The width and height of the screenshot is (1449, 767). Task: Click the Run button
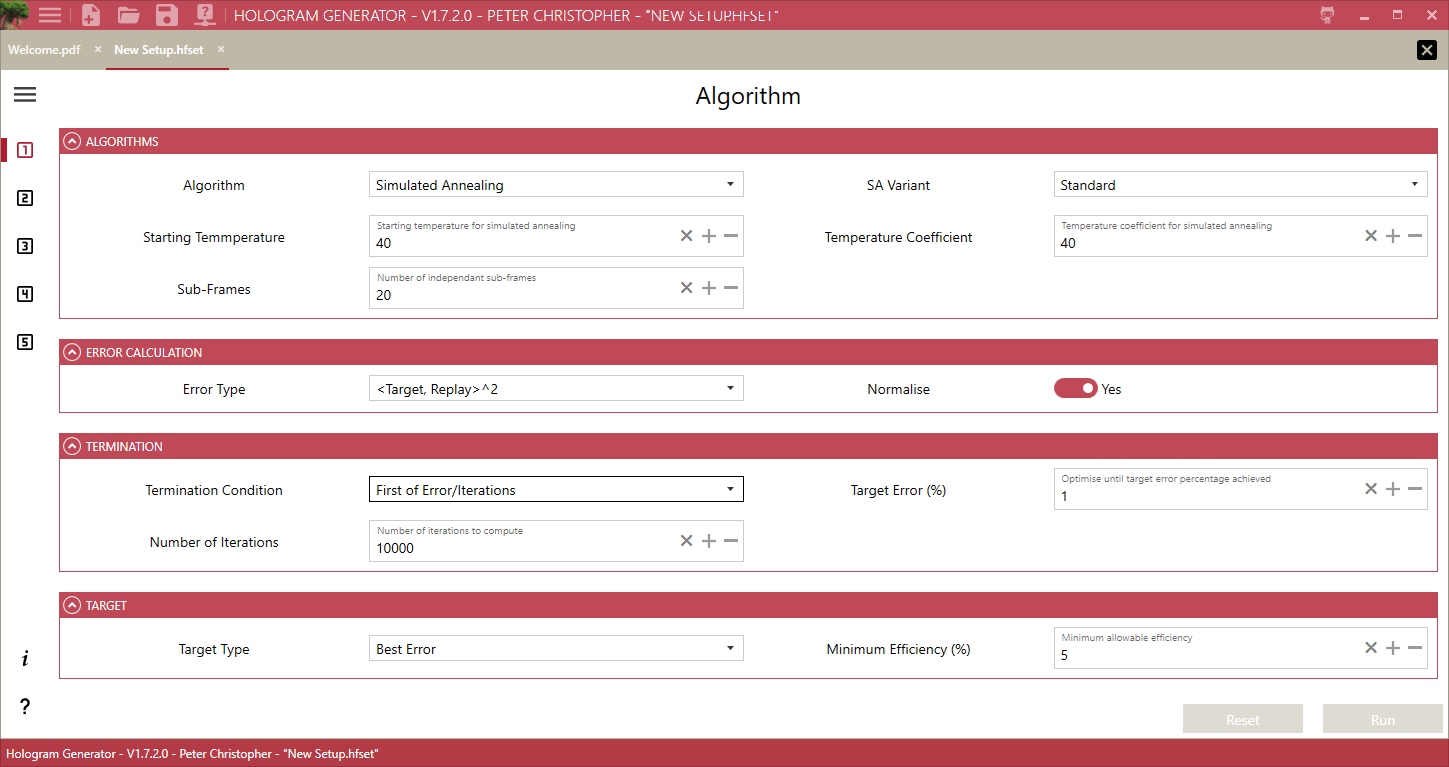1382,720
